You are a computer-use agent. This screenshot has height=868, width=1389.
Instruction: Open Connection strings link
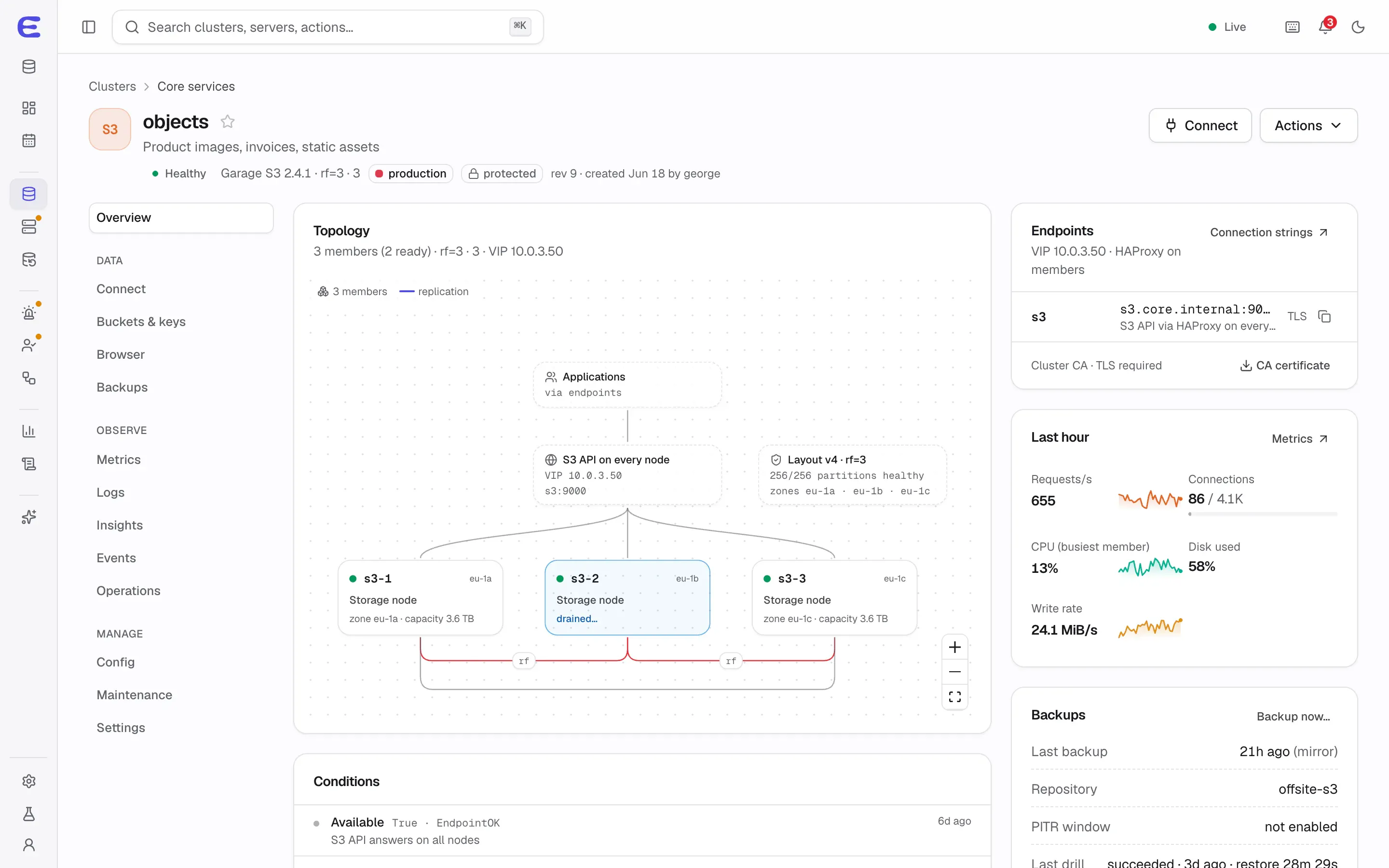click(1268, 232)
